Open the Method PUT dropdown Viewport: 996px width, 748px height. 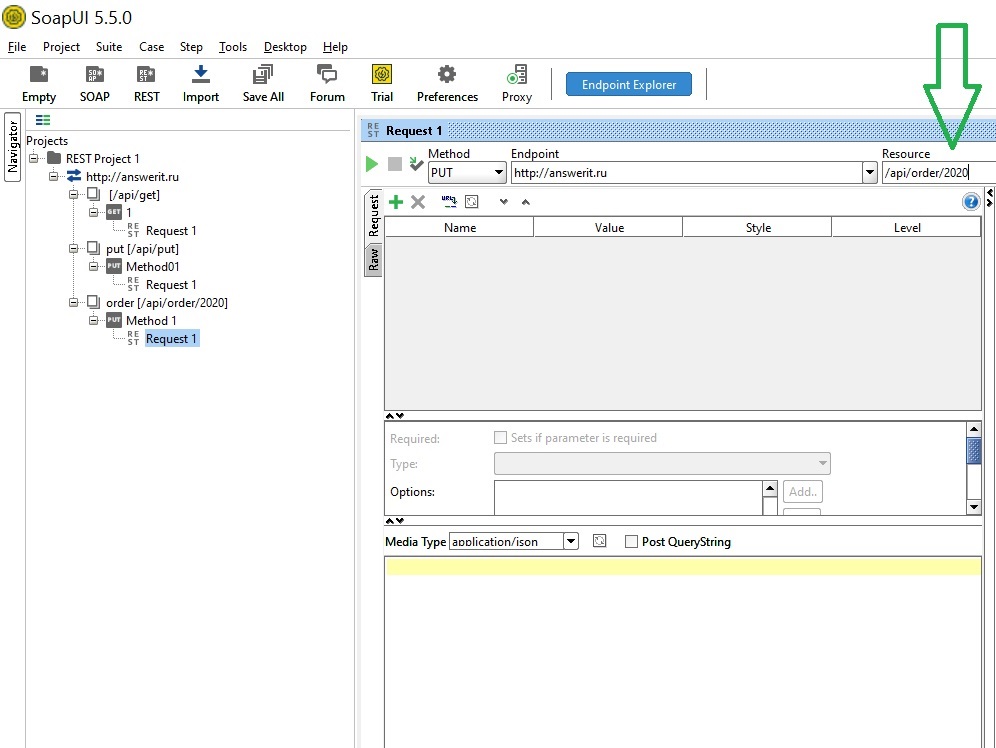point(467,173)
